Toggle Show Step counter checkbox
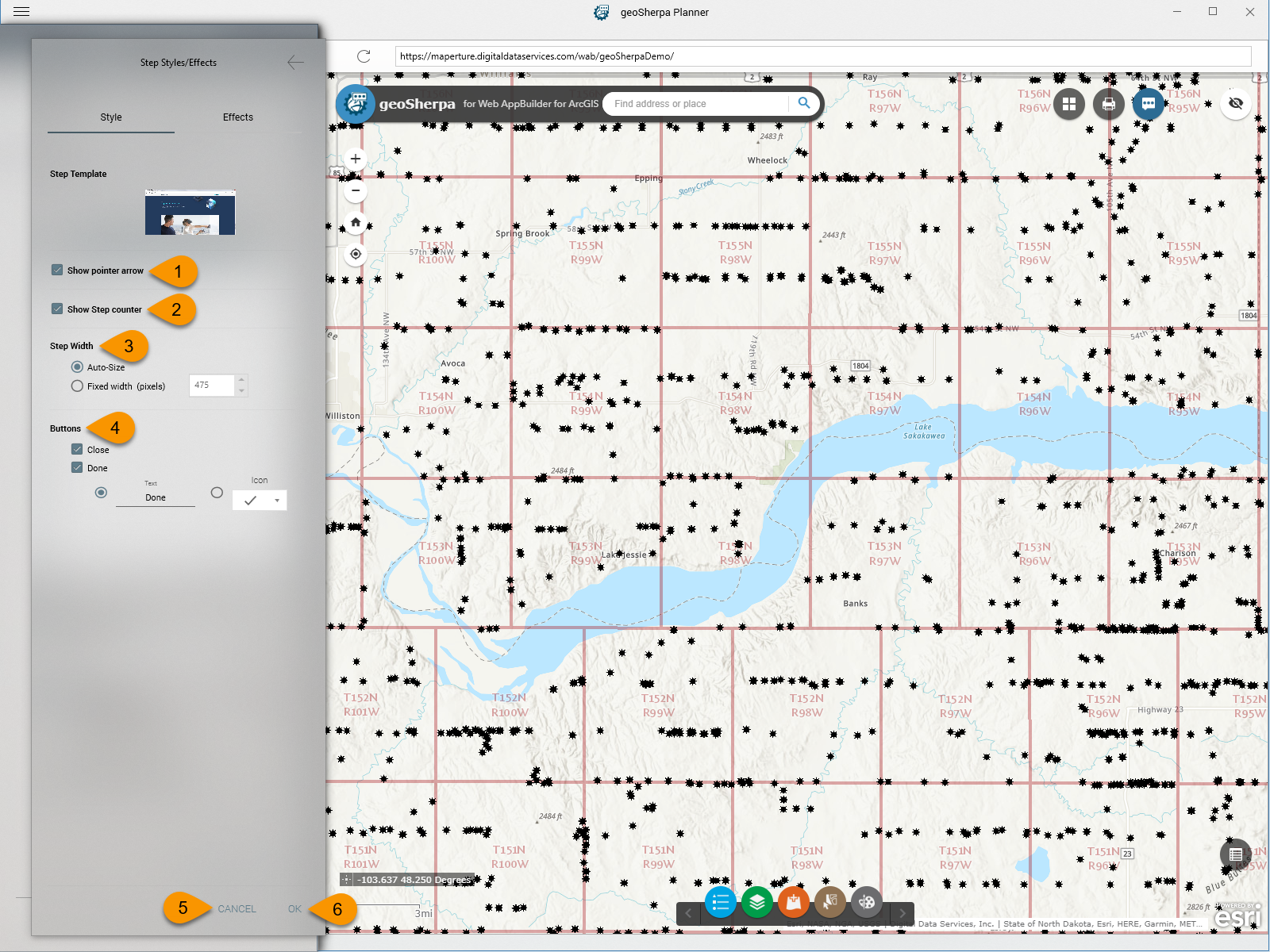 point(57,309)
